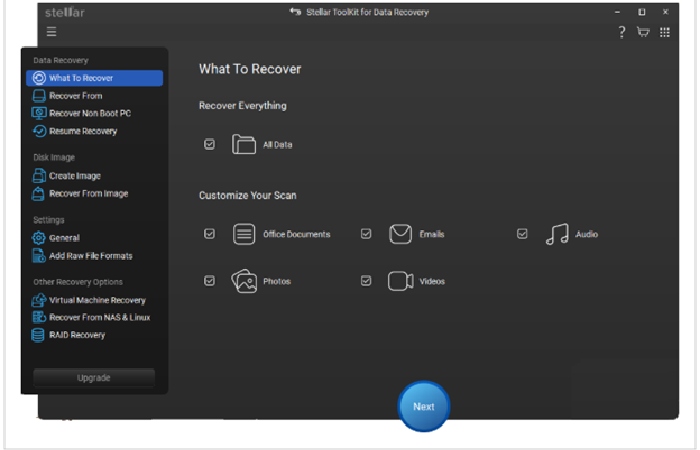
Task: Click the Videos label
Action: (432, 281)
